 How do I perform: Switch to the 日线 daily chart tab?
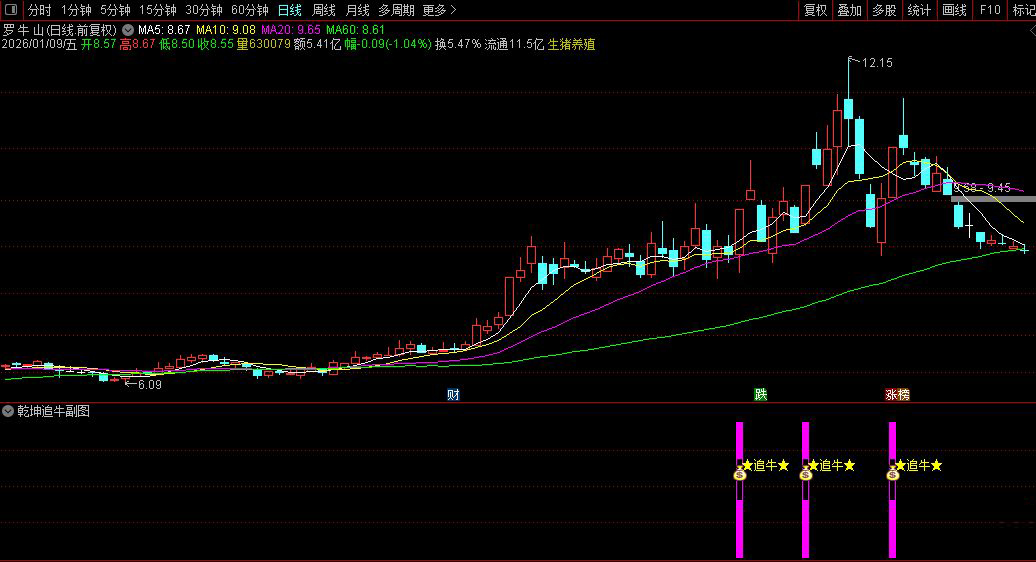[289, 10]
